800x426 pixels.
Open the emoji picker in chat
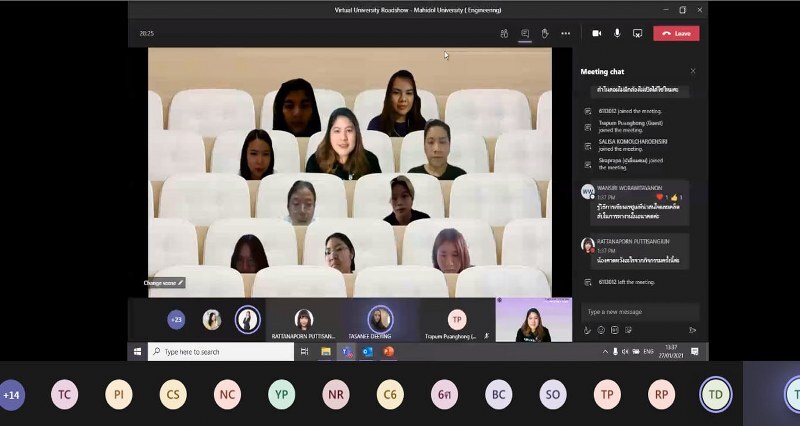coord(601,330)
